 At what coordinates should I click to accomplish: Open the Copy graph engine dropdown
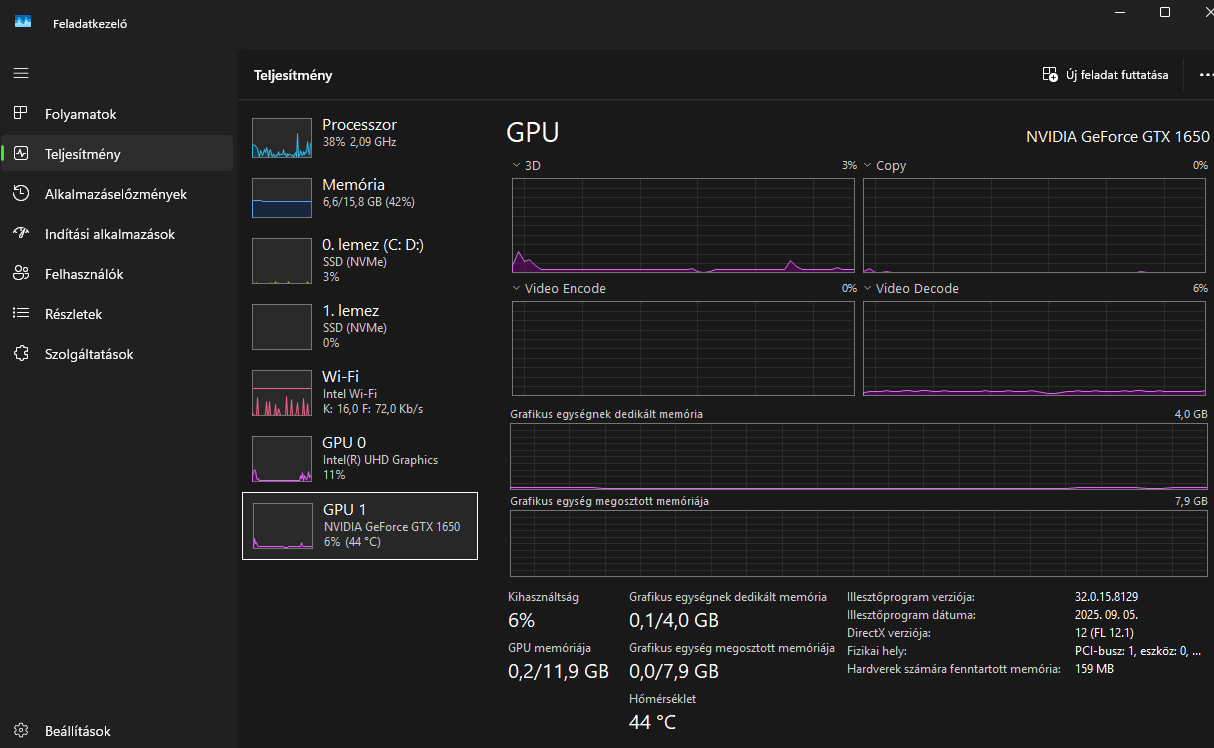[868, 166]
